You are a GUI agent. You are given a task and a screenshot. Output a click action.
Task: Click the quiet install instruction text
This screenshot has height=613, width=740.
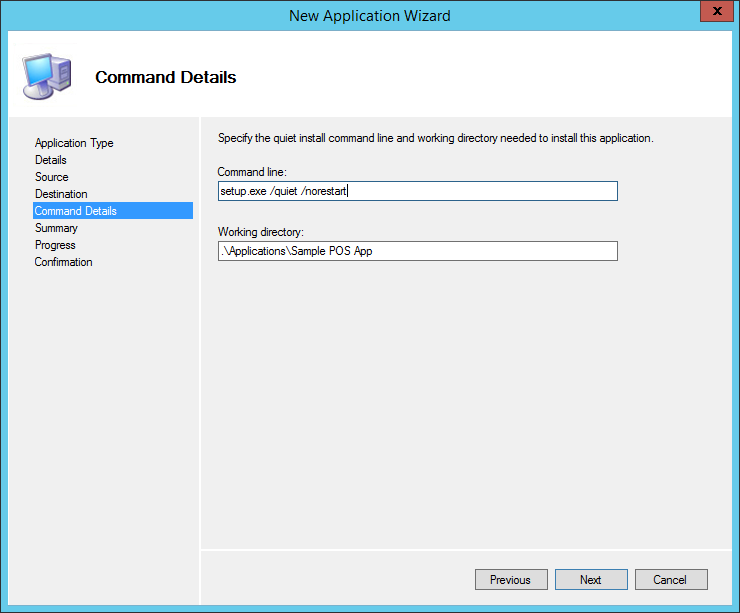pyautogui.click(x=435, y=138)
